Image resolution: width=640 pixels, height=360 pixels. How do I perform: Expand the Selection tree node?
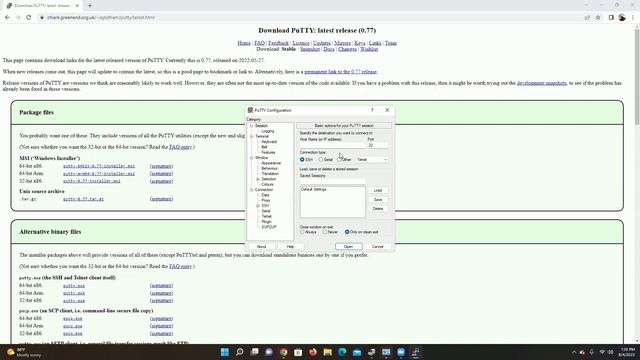pyautogui.click(x=258, y=179)
